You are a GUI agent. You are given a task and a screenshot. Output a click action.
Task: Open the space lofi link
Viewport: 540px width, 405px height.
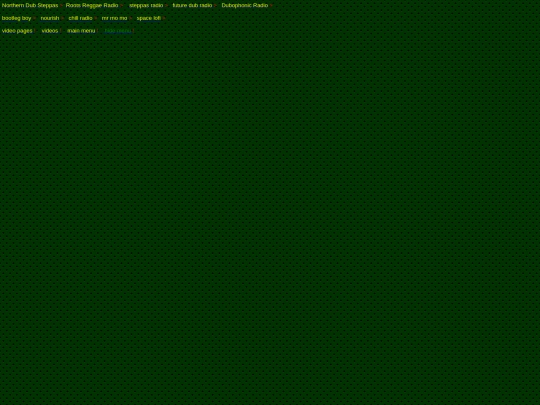[149, 18]
